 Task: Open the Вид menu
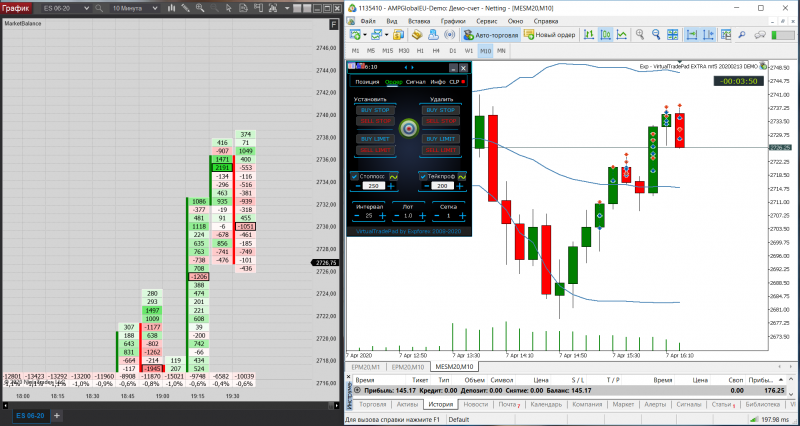click(x=392, y=21)
